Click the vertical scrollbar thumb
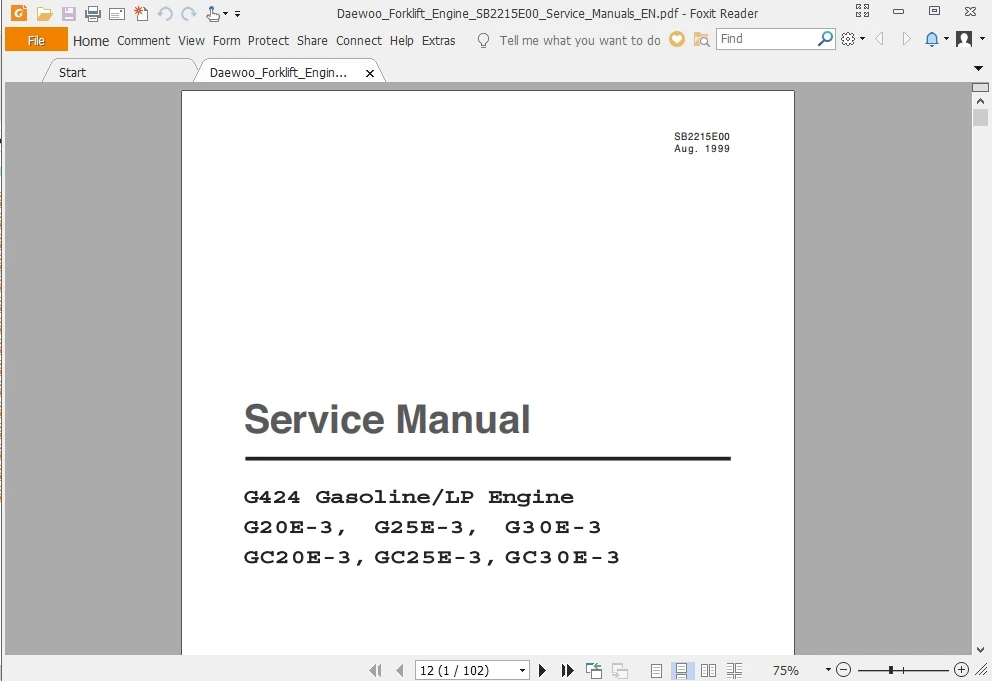 980,118
